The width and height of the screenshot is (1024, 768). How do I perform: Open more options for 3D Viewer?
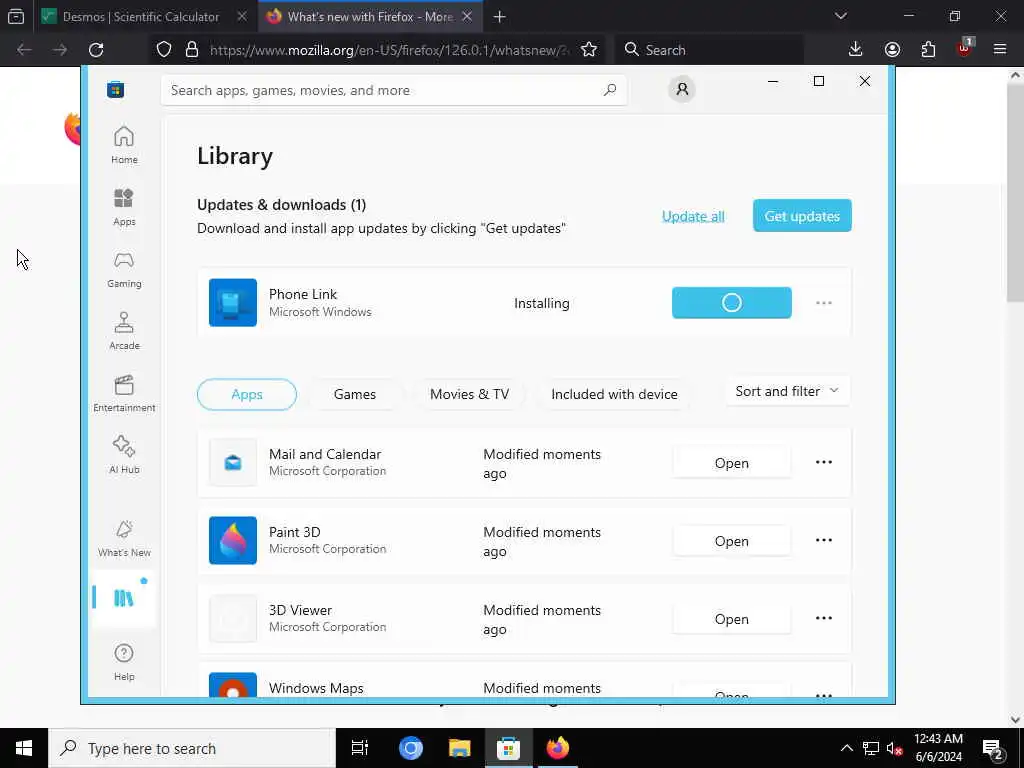pos(824,618)
